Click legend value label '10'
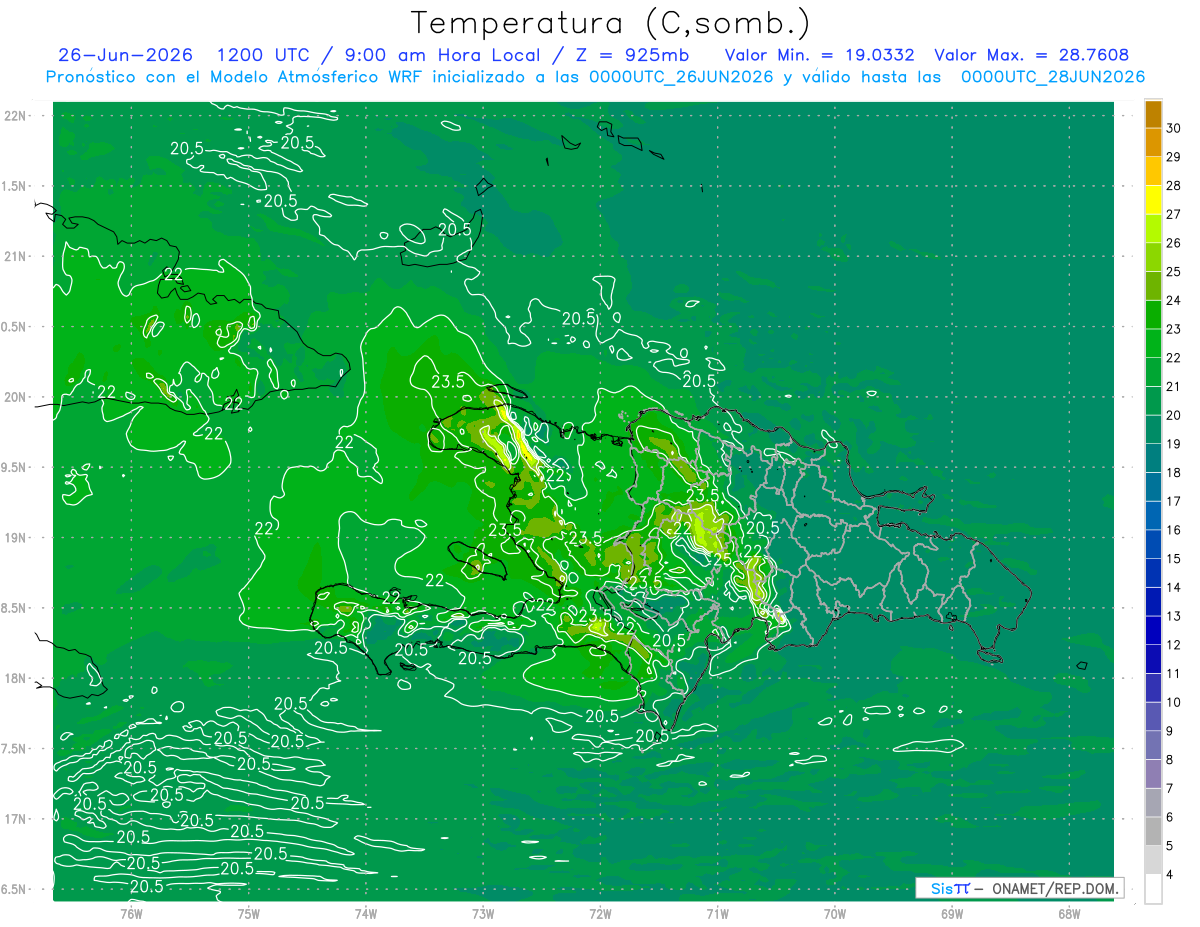The height and width of the screenshot is (927, 1200). point(1173,702)
